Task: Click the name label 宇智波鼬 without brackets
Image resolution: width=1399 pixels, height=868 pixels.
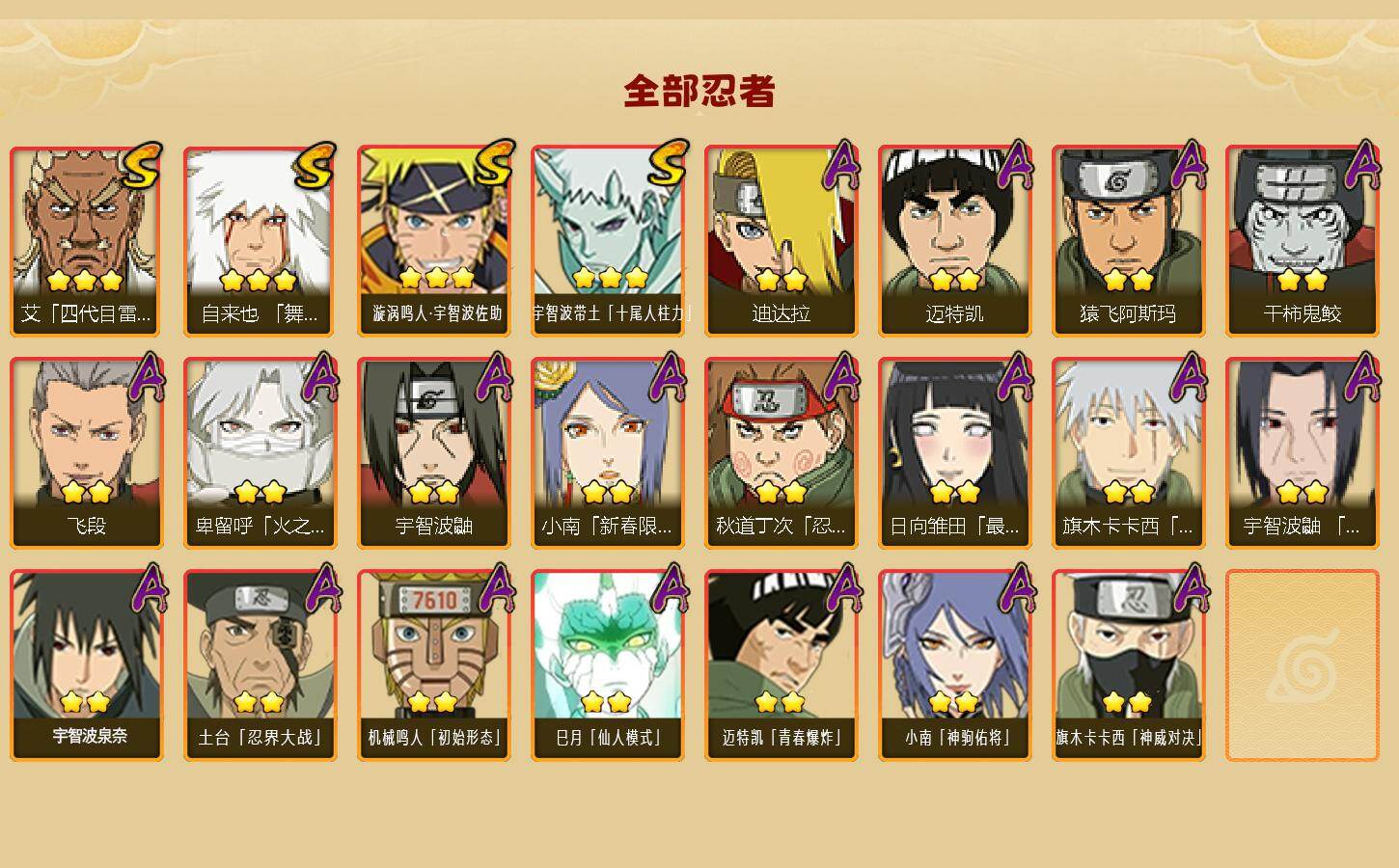Action: click(433, 527)
